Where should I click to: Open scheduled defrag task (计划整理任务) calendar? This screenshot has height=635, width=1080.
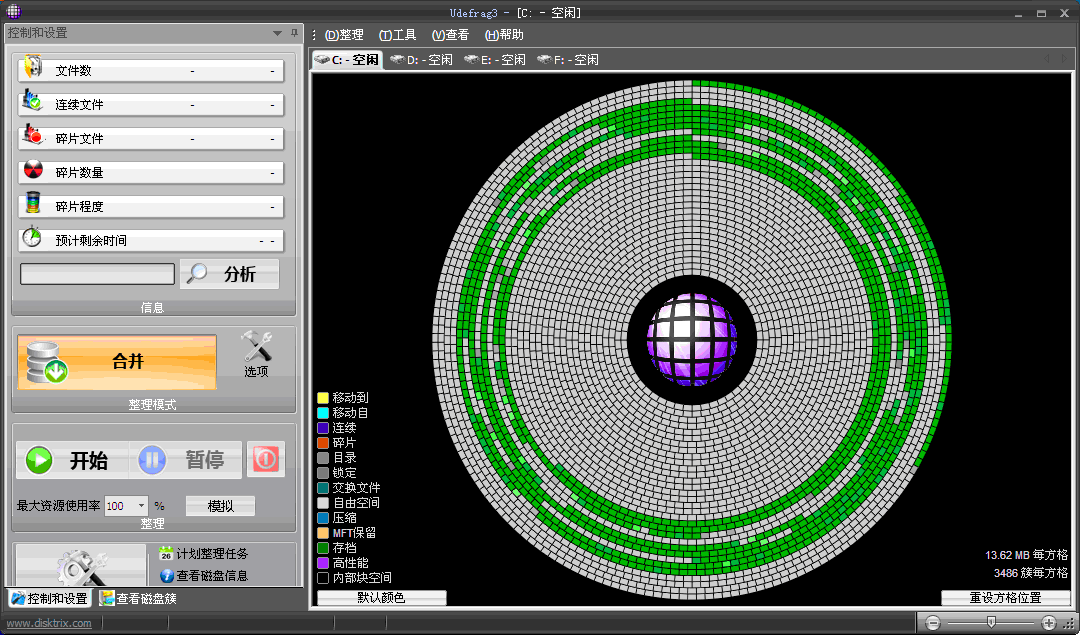pos(167,553)
